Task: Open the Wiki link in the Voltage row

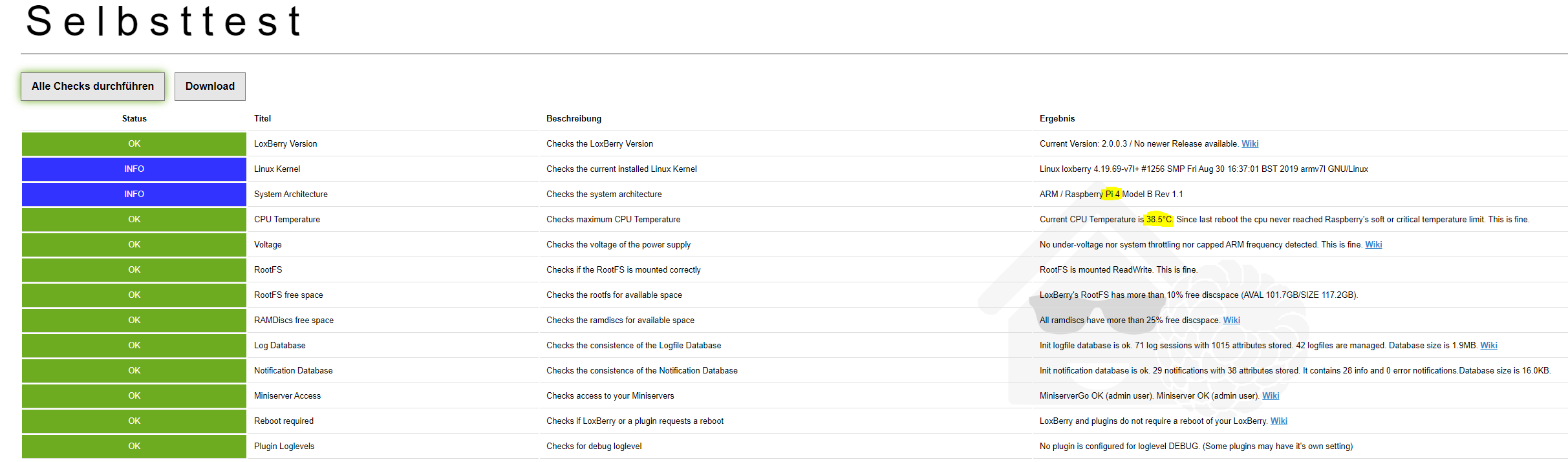Action: [x=1373, y=245]
